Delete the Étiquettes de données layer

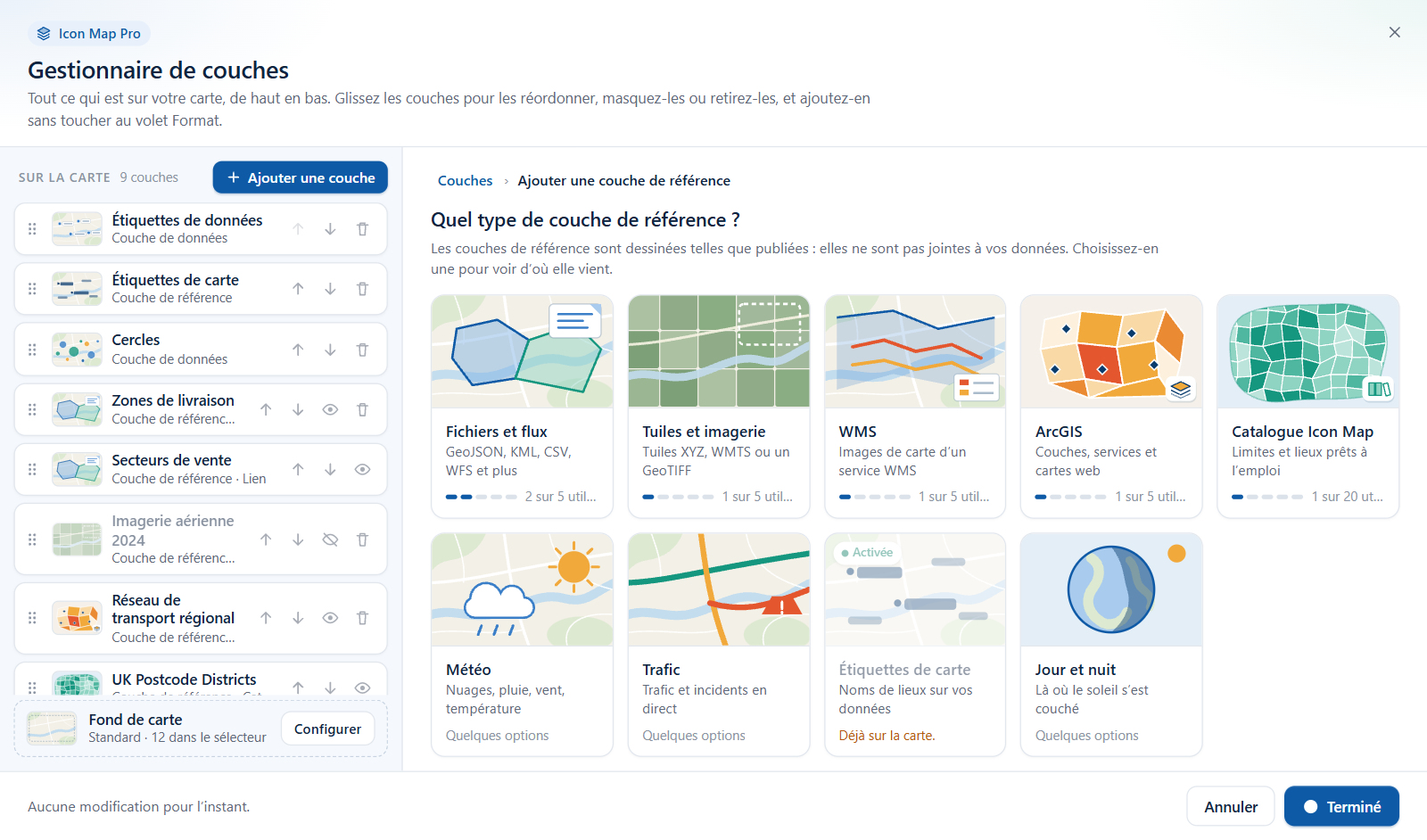(x=362, y=229)
